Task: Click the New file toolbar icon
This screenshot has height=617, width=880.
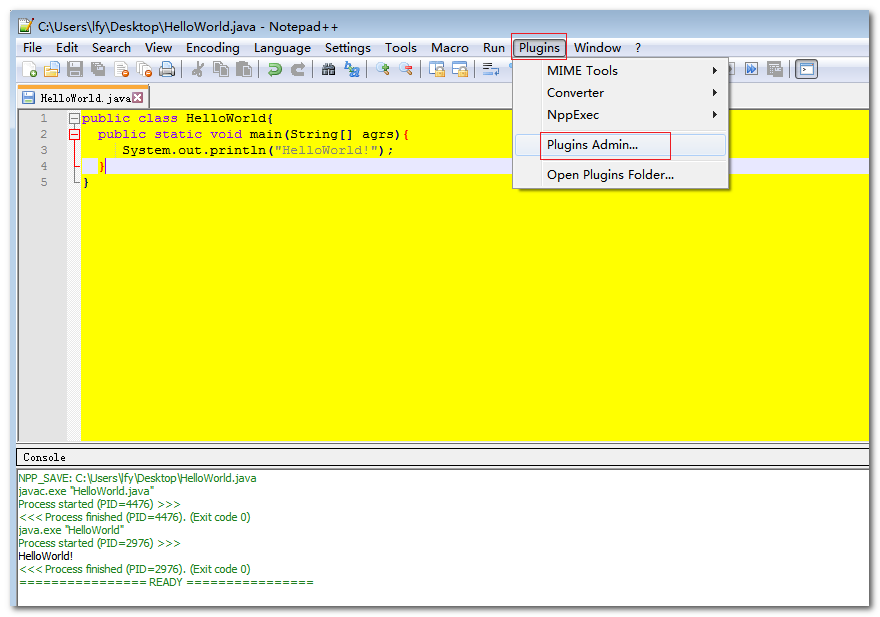Action: [29, 70]
